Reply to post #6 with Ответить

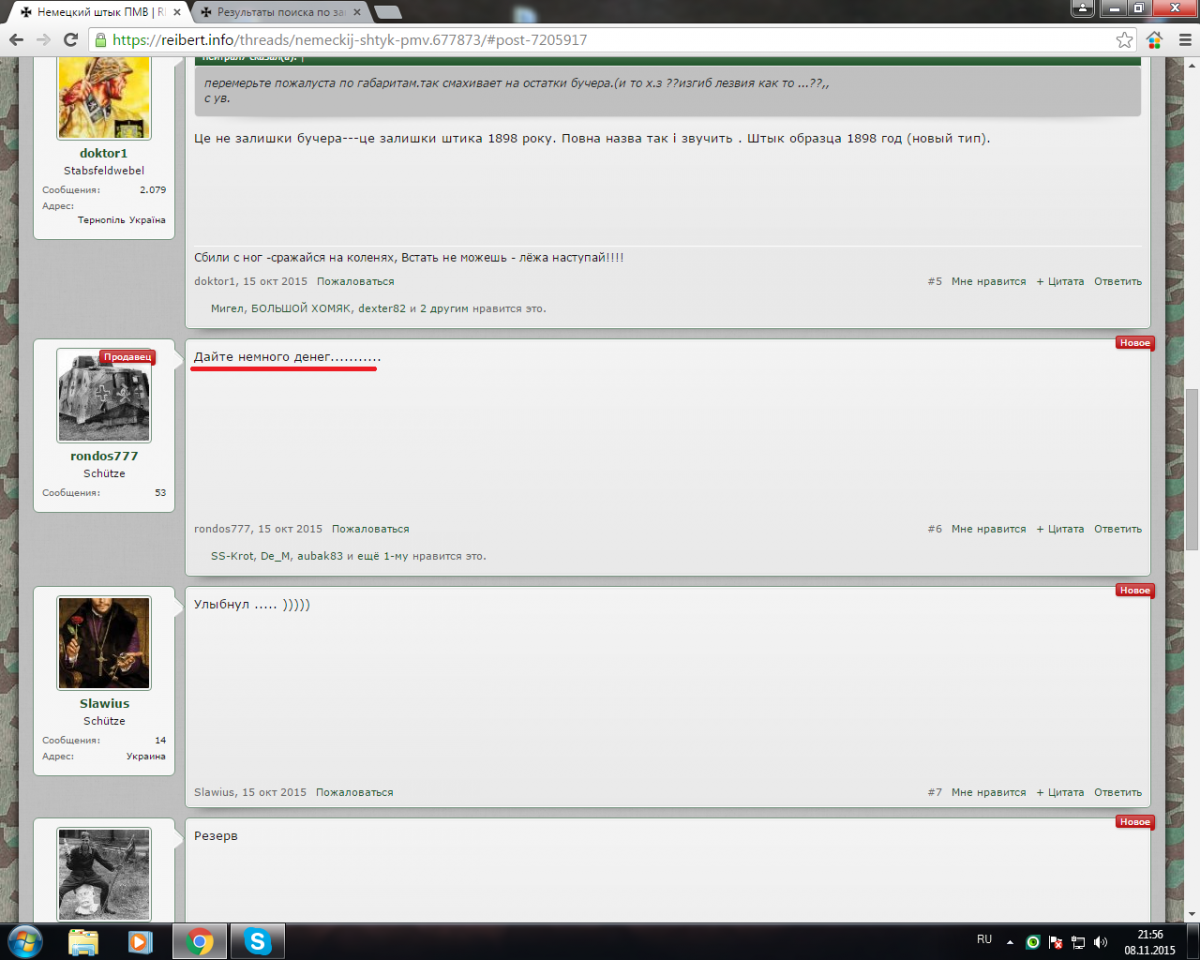(1118, 529)
